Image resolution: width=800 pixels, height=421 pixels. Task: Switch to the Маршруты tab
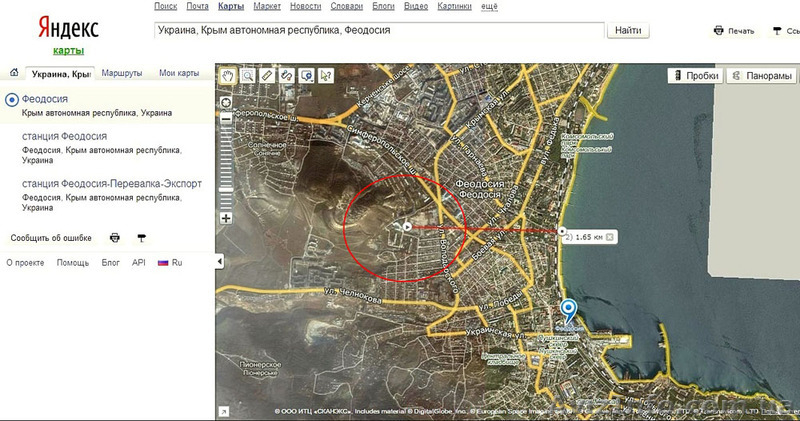click(122, 74)
